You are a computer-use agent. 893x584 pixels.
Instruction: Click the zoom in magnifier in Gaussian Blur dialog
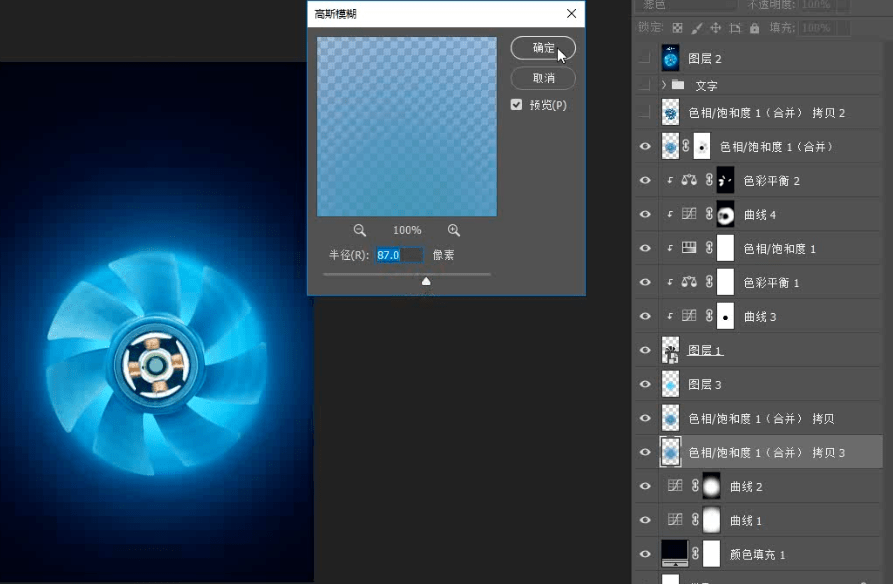coord(454,230)
